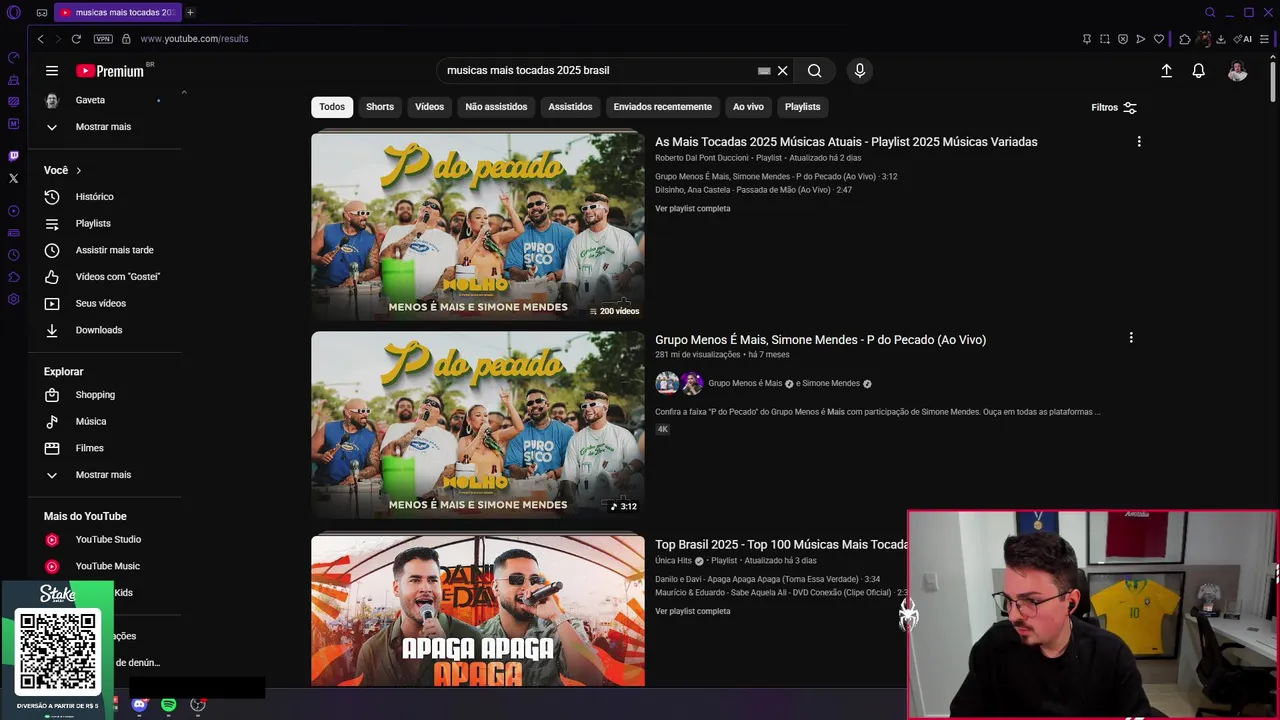Open Opera GX main menu logo
1280x720 pixels.
(x=14, y=13)
